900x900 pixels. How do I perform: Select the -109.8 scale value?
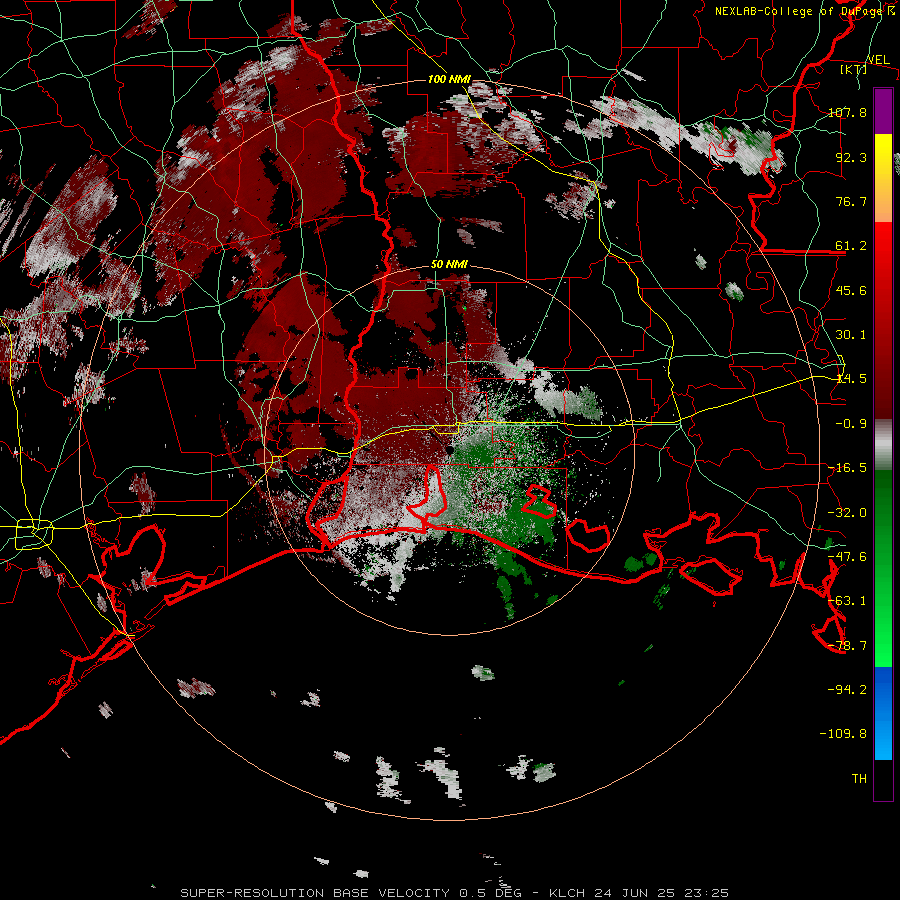(x=843, y=734)
